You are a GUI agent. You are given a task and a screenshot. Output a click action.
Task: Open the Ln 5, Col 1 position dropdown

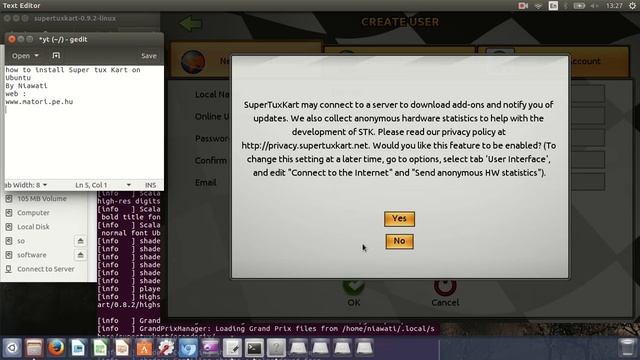pos(103,185)
